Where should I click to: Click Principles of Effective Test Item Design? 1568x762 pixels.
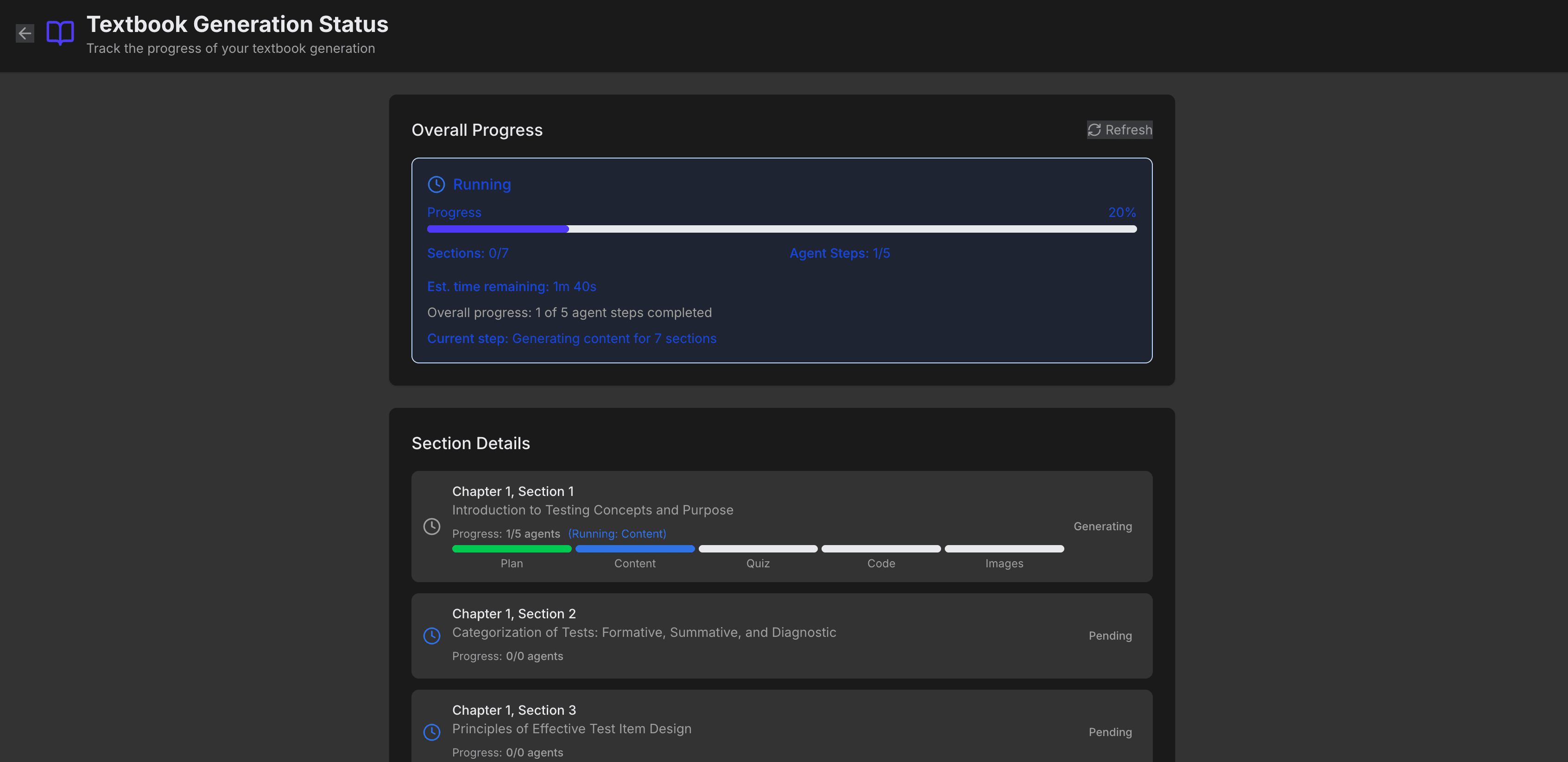pyautogui.click(x=572, y=729)
